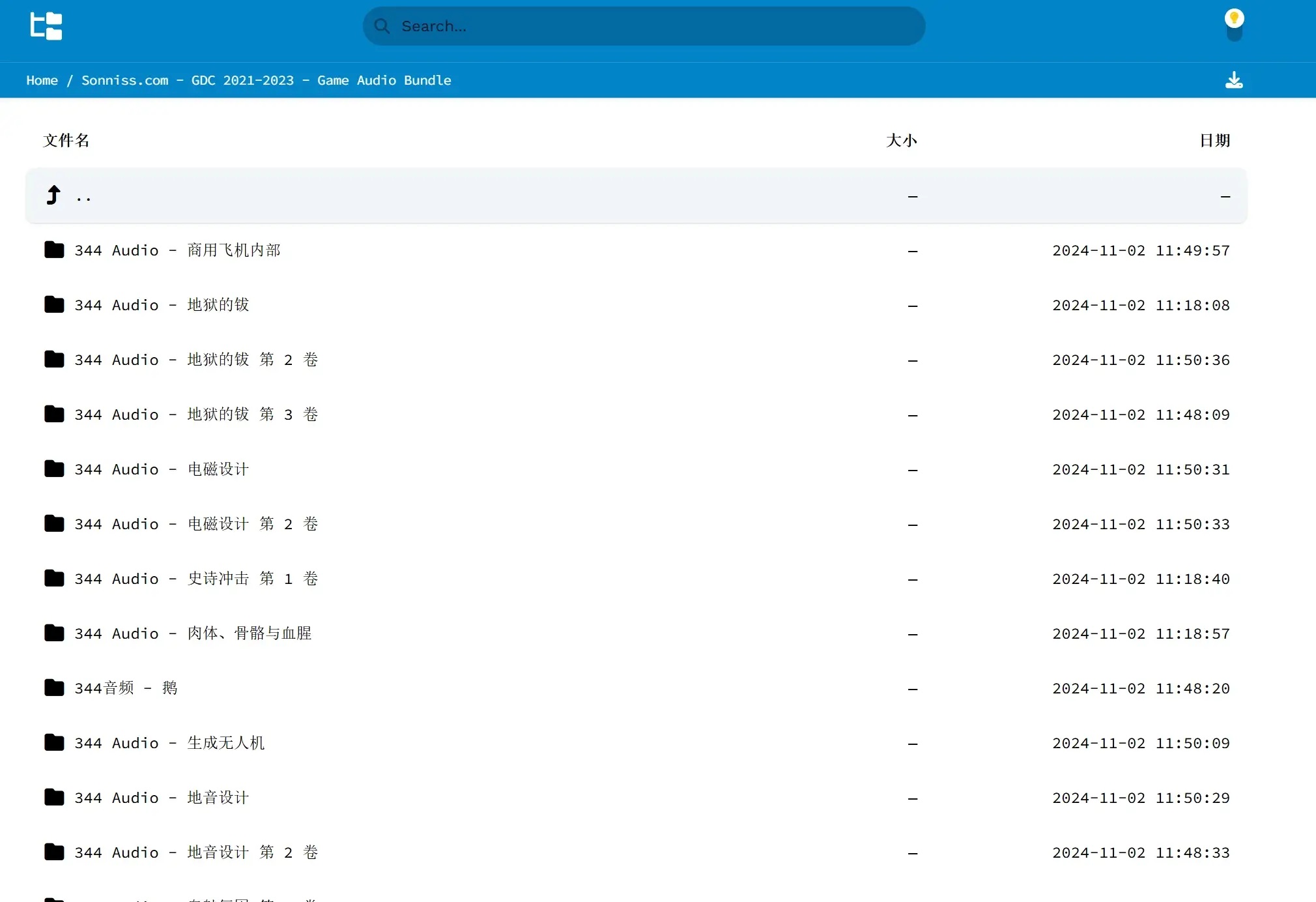Viewport: 1316px width, 902px height.
Task: Open folder icon for 商用飞机内部
Action: (54, 250)
